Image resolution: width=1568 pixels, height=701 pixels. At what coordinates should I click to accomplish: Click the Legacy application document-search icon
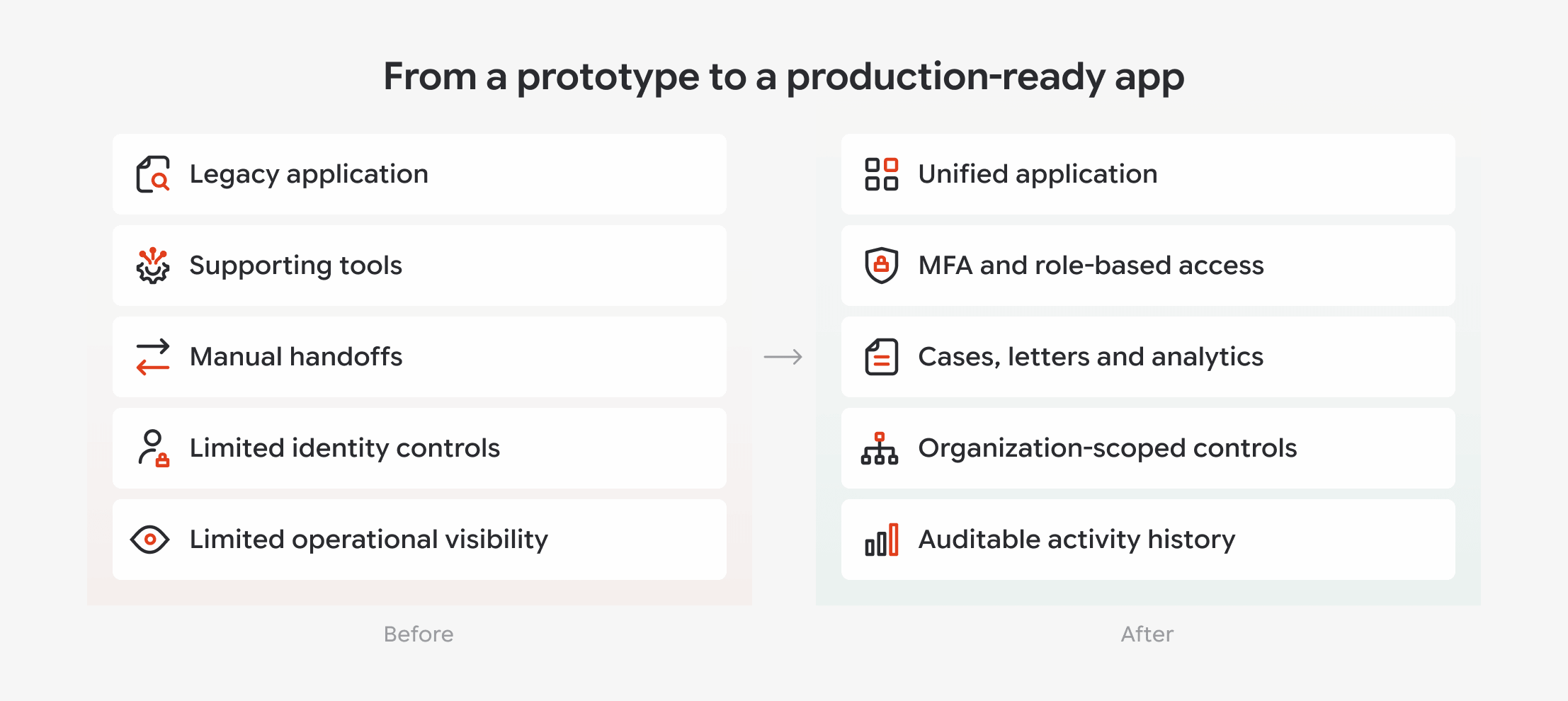coord(153,174)
